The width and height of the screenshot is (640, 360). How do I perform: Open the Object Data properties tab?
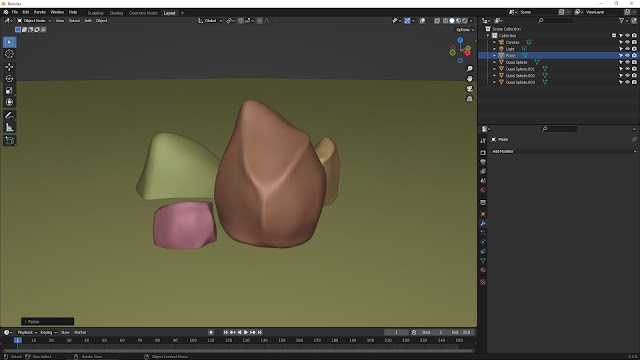(483, 261)
